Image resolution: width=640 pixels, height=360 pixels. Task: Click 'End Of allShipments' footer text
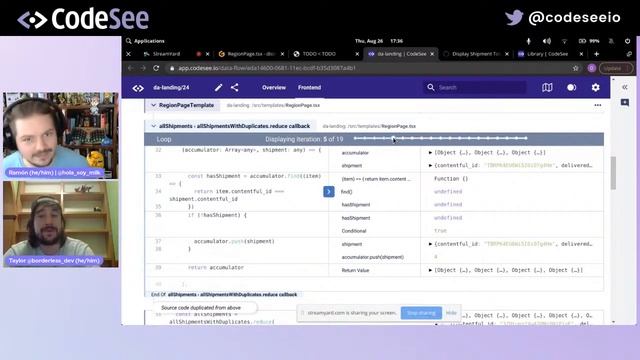224,294
